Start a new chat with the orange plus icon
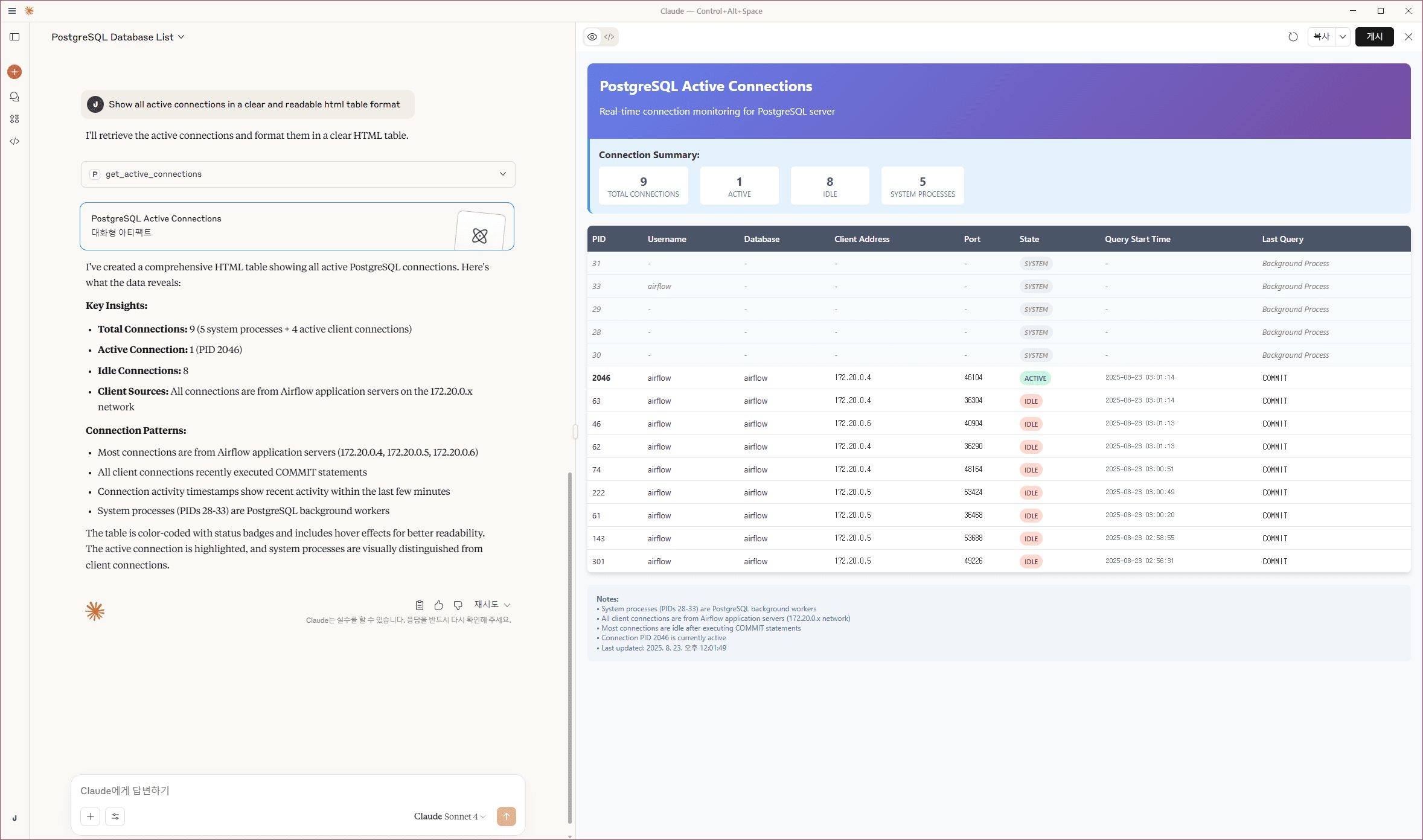 [14, 72]
